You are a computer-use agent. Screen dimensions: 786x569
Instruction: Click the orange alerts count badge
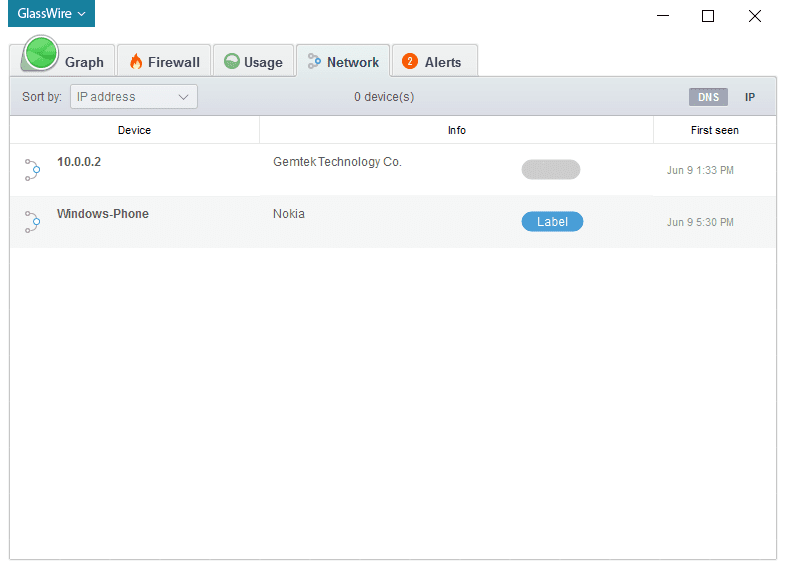410,61
